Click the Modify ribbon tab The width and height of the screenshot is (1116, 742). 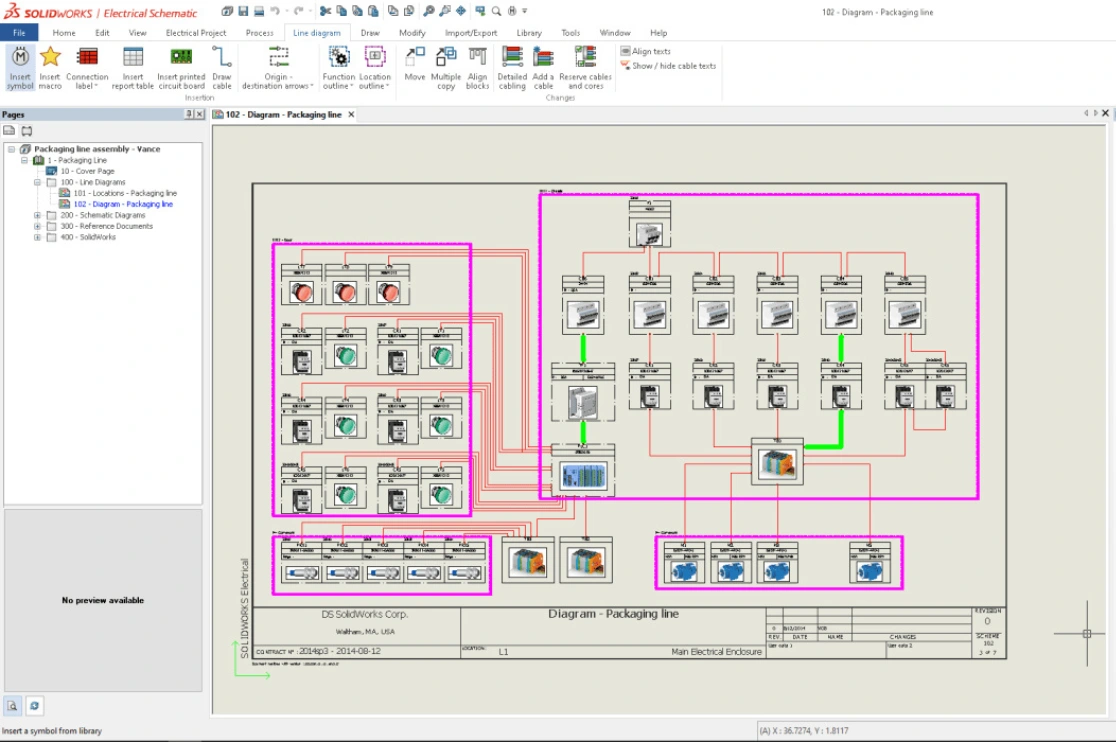click(x=412, y=33)
